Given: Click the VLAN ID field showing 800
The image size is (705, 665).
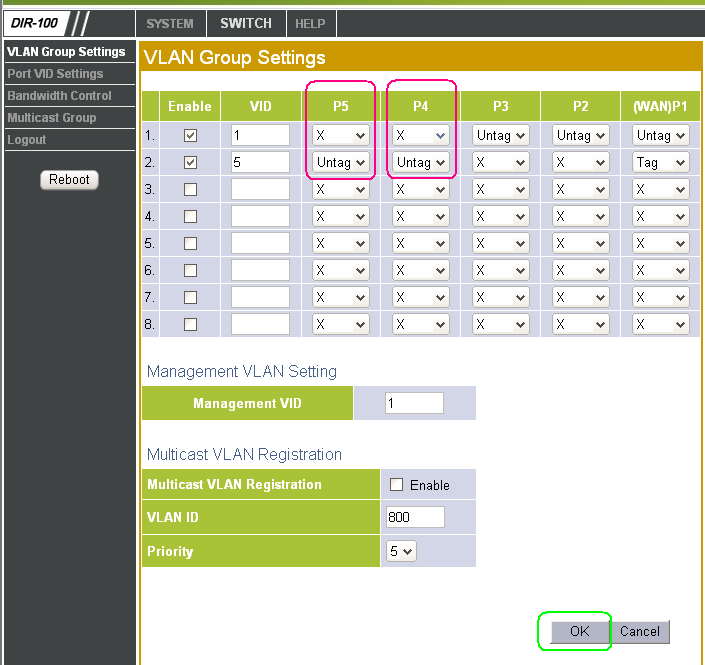Looking at the screenshot, I should (415, 517).
